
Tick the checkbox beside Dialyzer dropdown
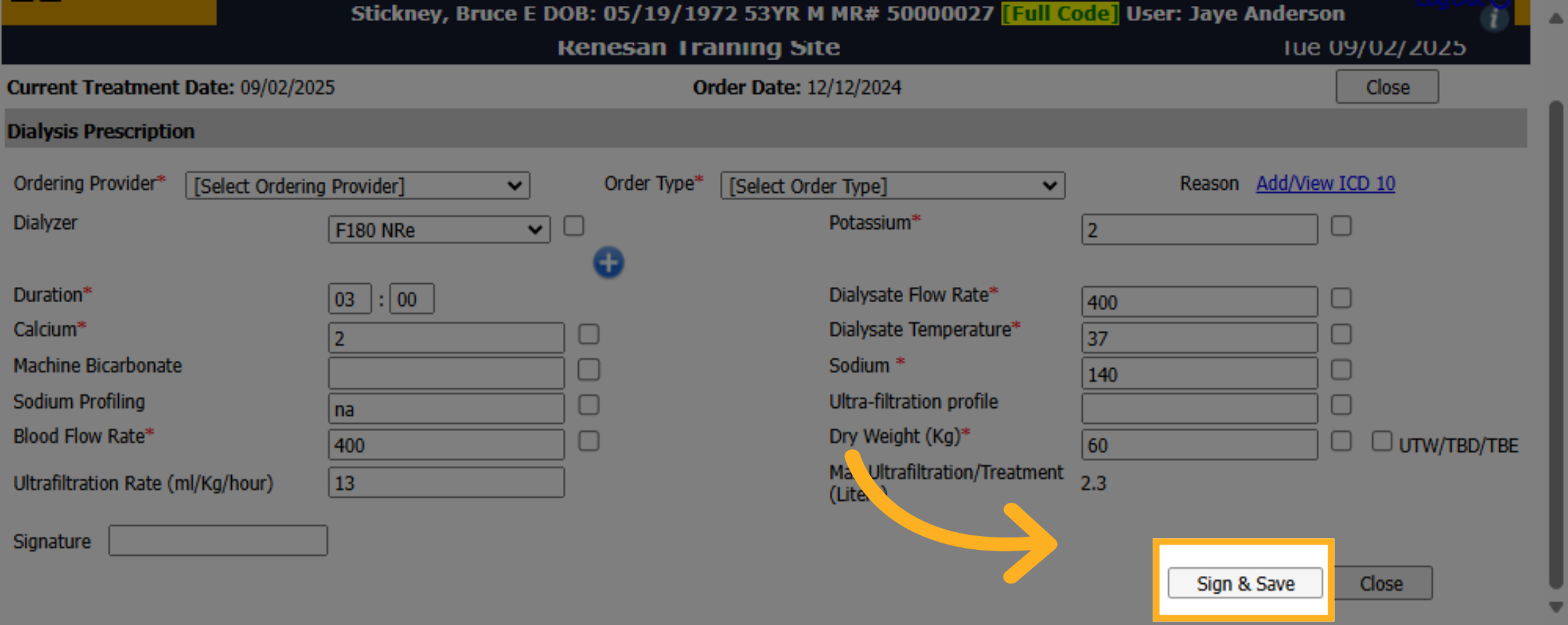pos(574,226)
